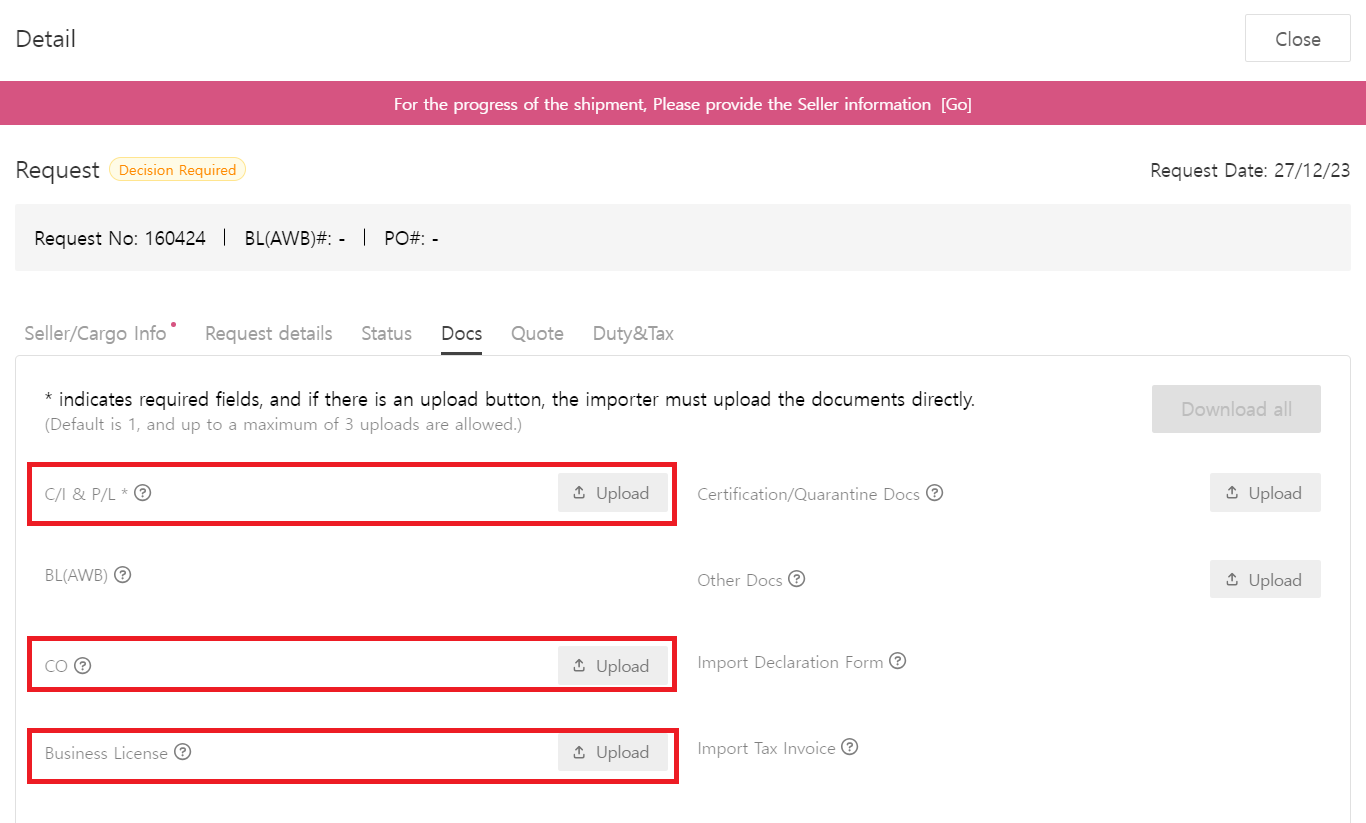Follow the [Go] link in banner

point(956,104)
